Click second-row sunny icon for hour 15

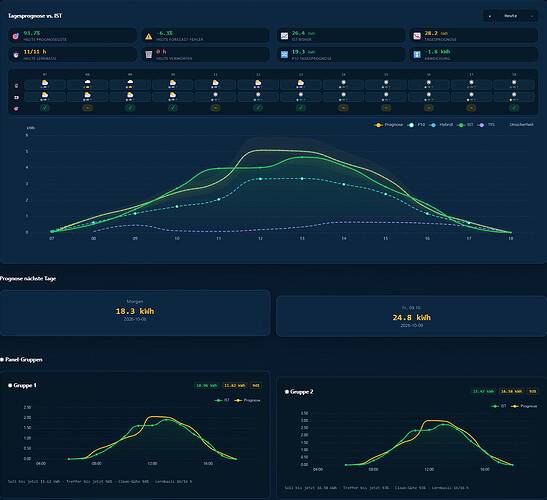coord(386,95)
